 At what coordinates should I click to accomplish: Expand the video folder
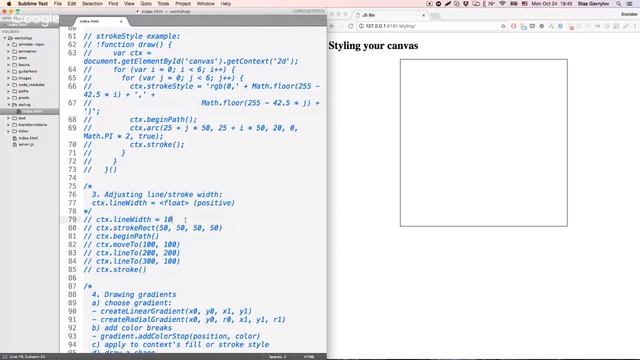pos(9,131)
